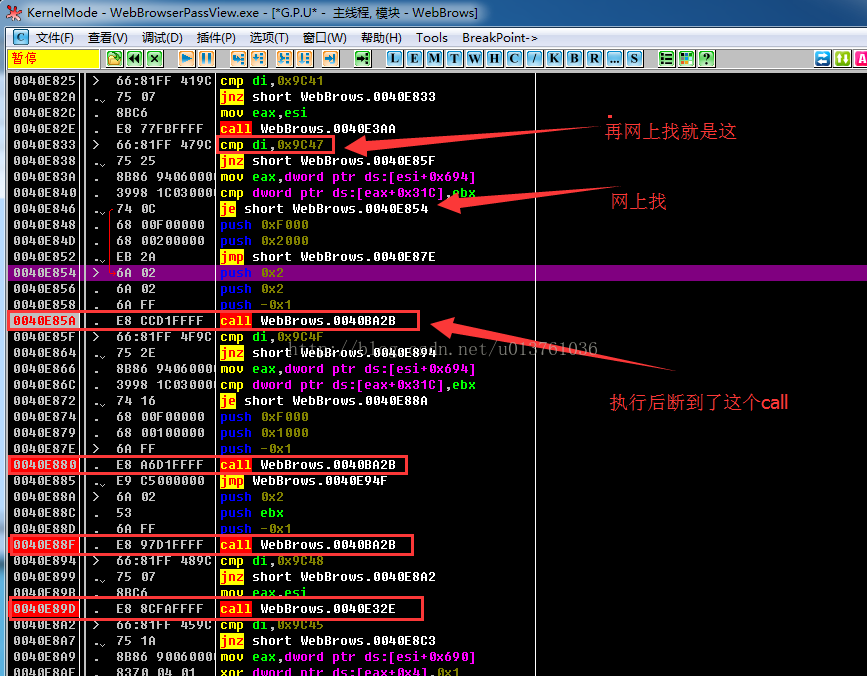The height and width of the screenshot is (676, 867).
Task: Click the Trace over toolbar icon
Action: [305, 59]
